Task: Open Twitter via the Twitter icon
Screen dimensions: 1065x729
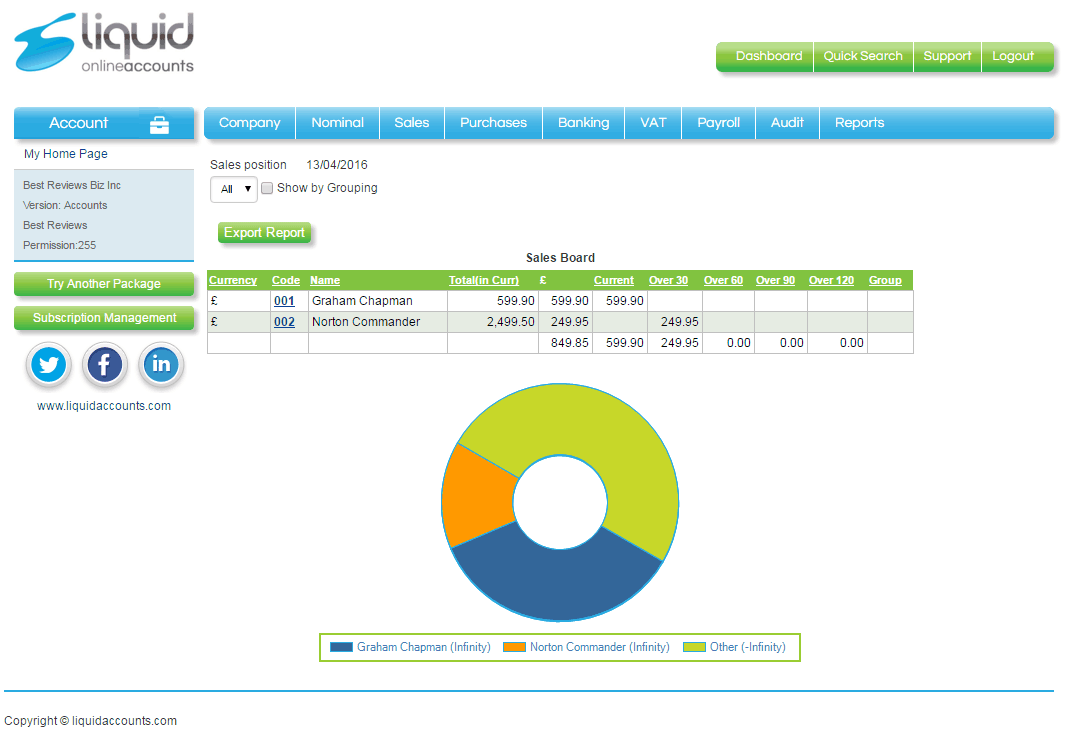Action: [48, 364]
